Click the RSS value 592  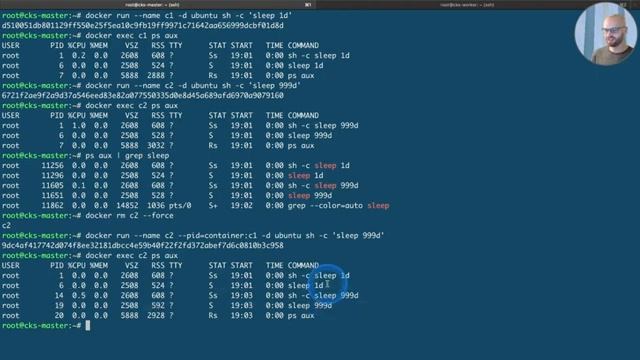pyautogui.click(x=158, y=305)
